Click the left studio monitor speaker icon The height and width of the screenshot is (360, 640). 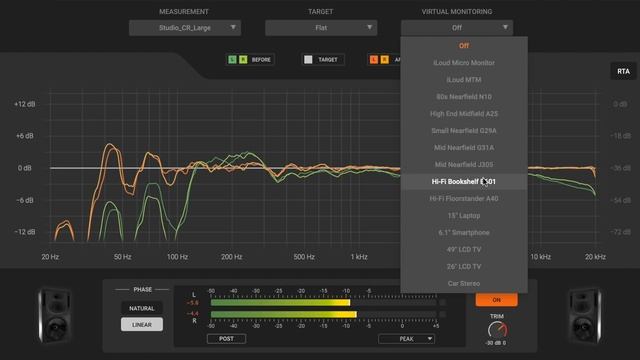pyautogui.click(x=55, y=316)
